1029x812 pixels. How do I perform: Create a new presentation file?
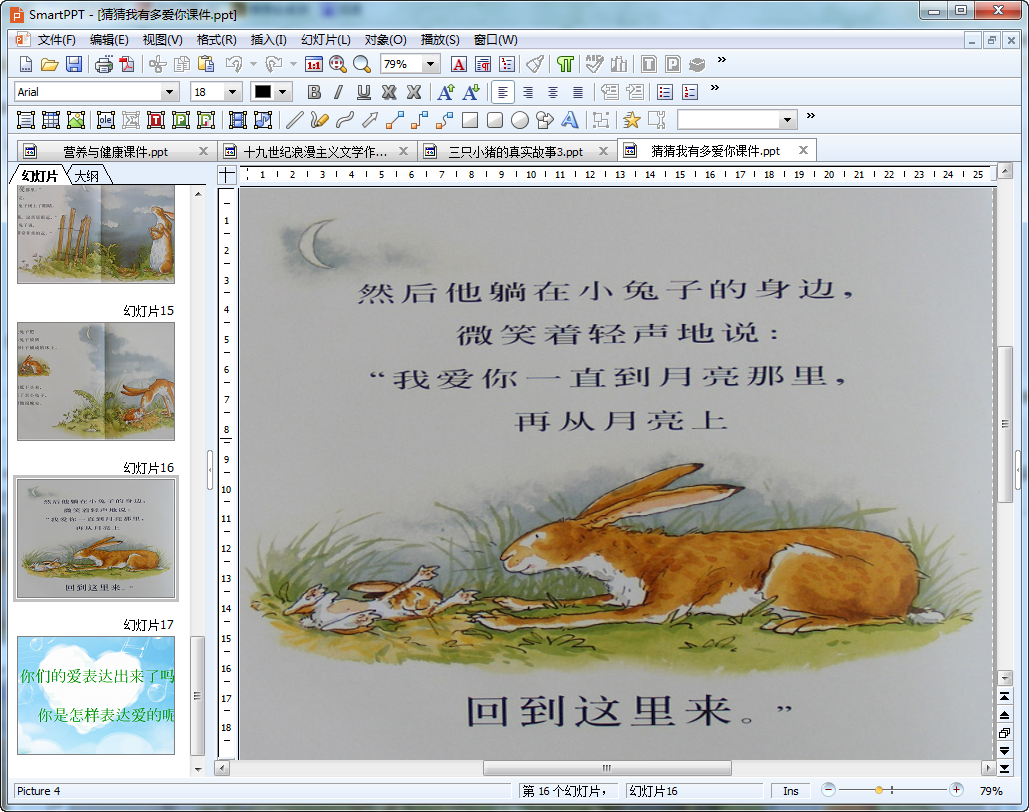(26, 64)
